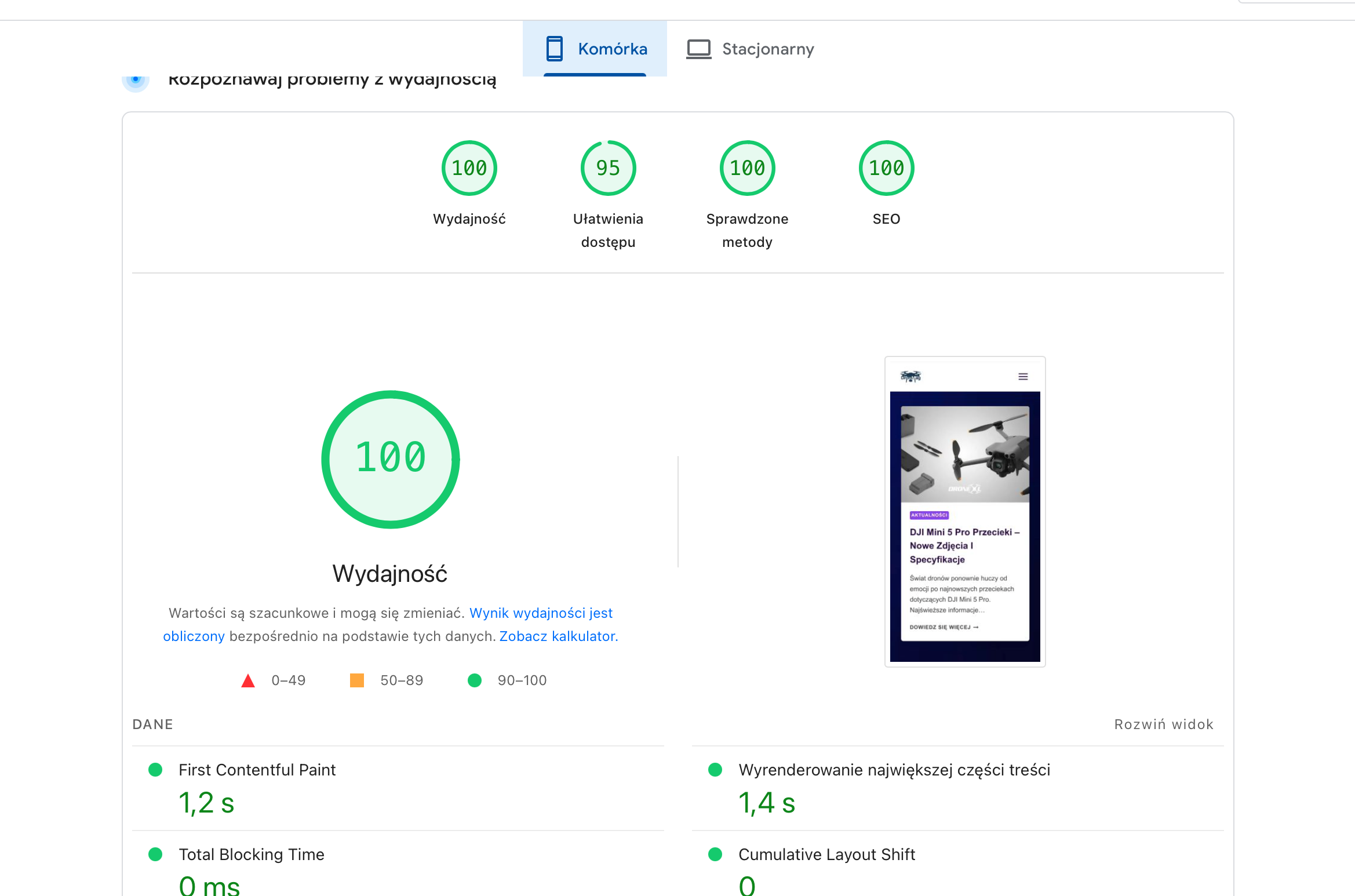Expand the First Contentful Paint metric
Screen dimensions: 1355x896
[x=257, y=770]
